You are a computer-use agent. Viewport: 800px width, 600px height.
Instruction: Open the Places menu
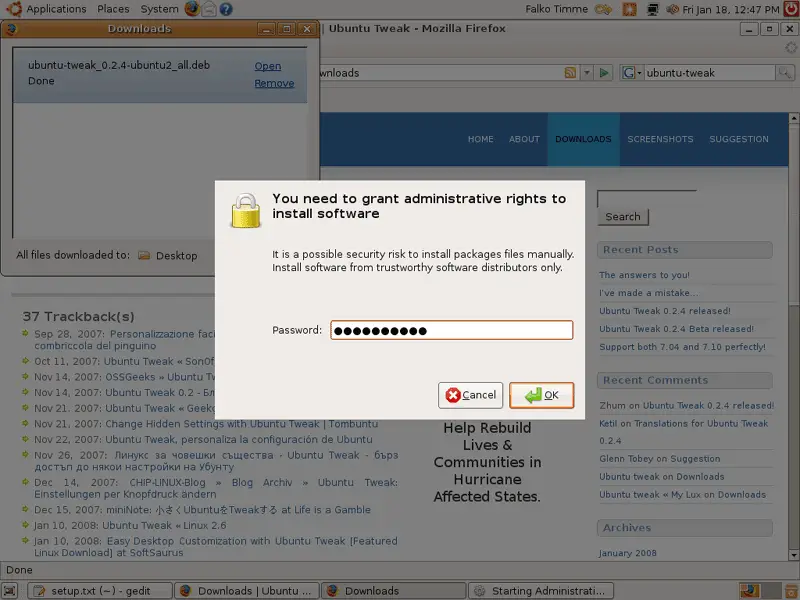pyautogui.click(x=113, y=9)
